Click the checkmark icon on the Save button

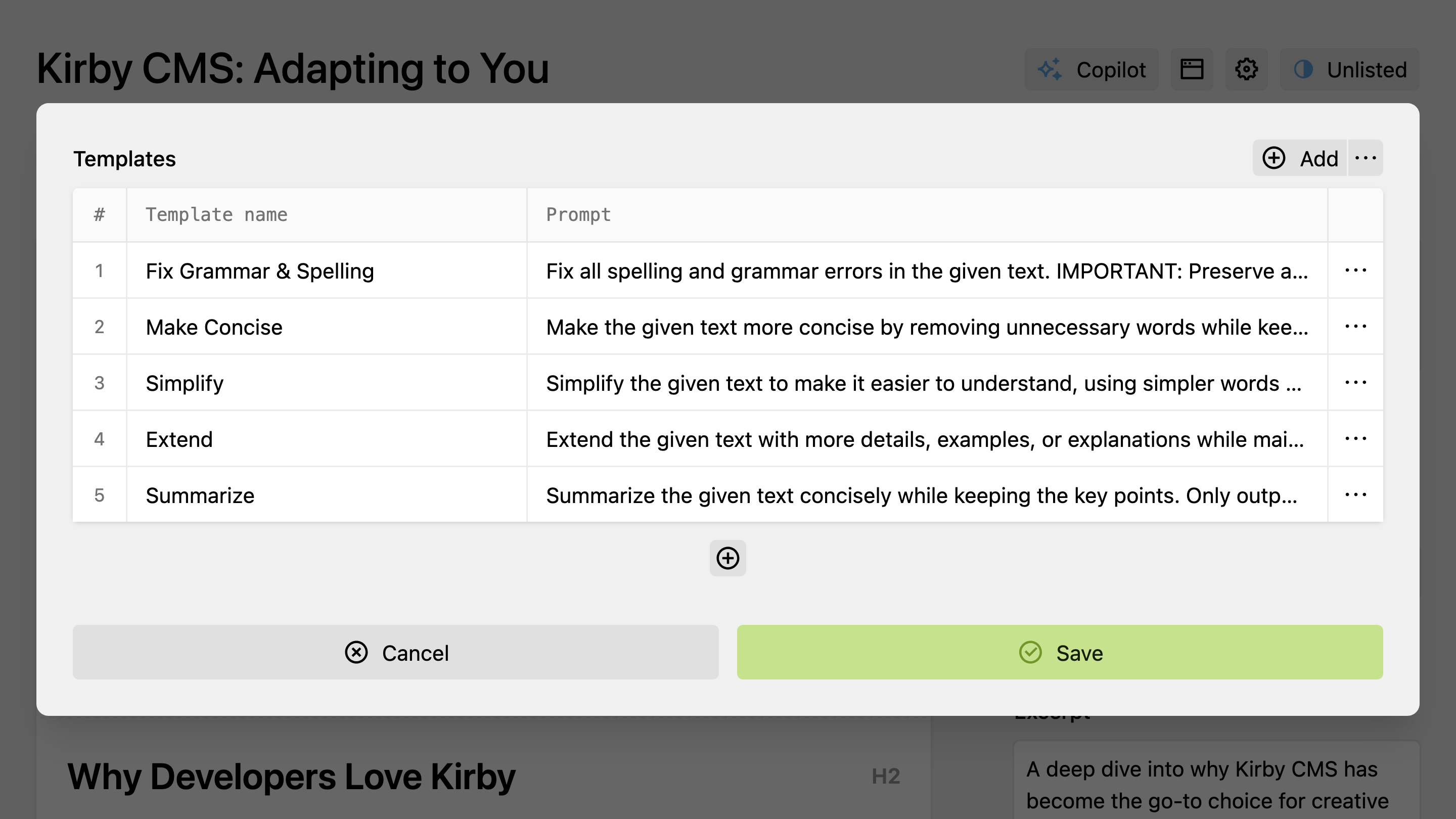coord(1031,652)
